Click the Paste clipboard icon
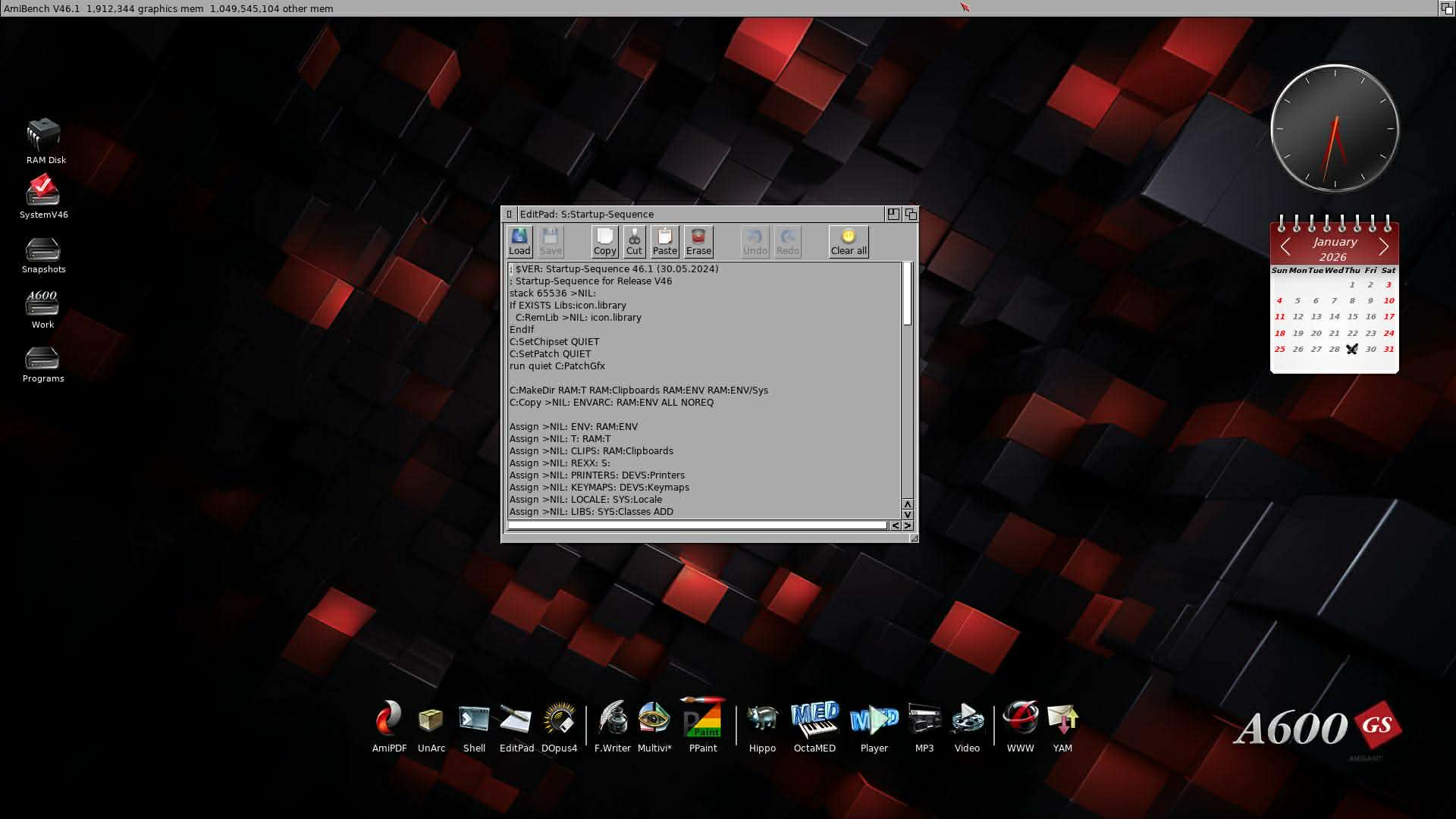The height and width of the screenshot is (819, 1456). tap(664, 241)
